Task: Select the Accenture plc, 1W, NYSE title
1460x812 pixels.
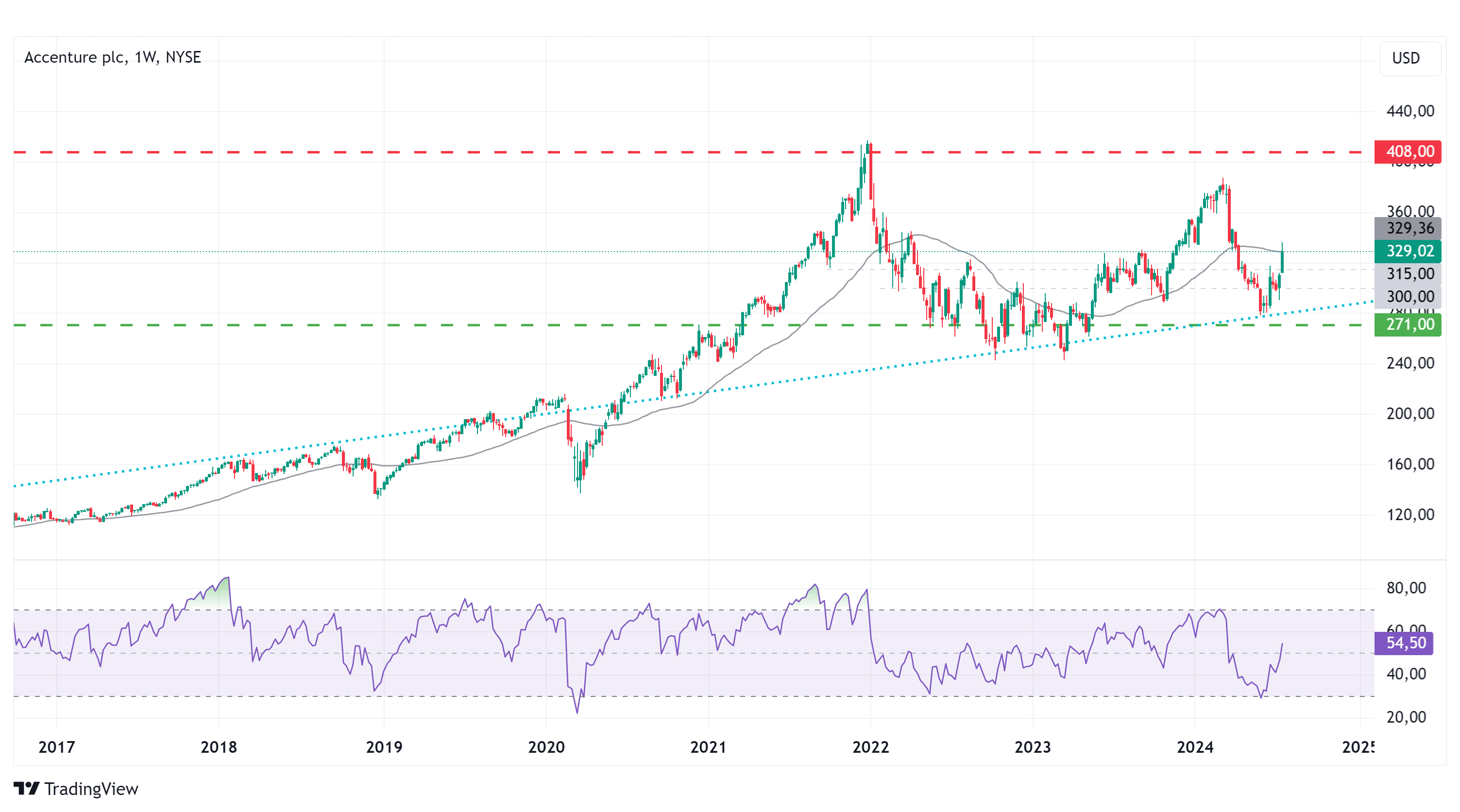Action: point(113,57)
